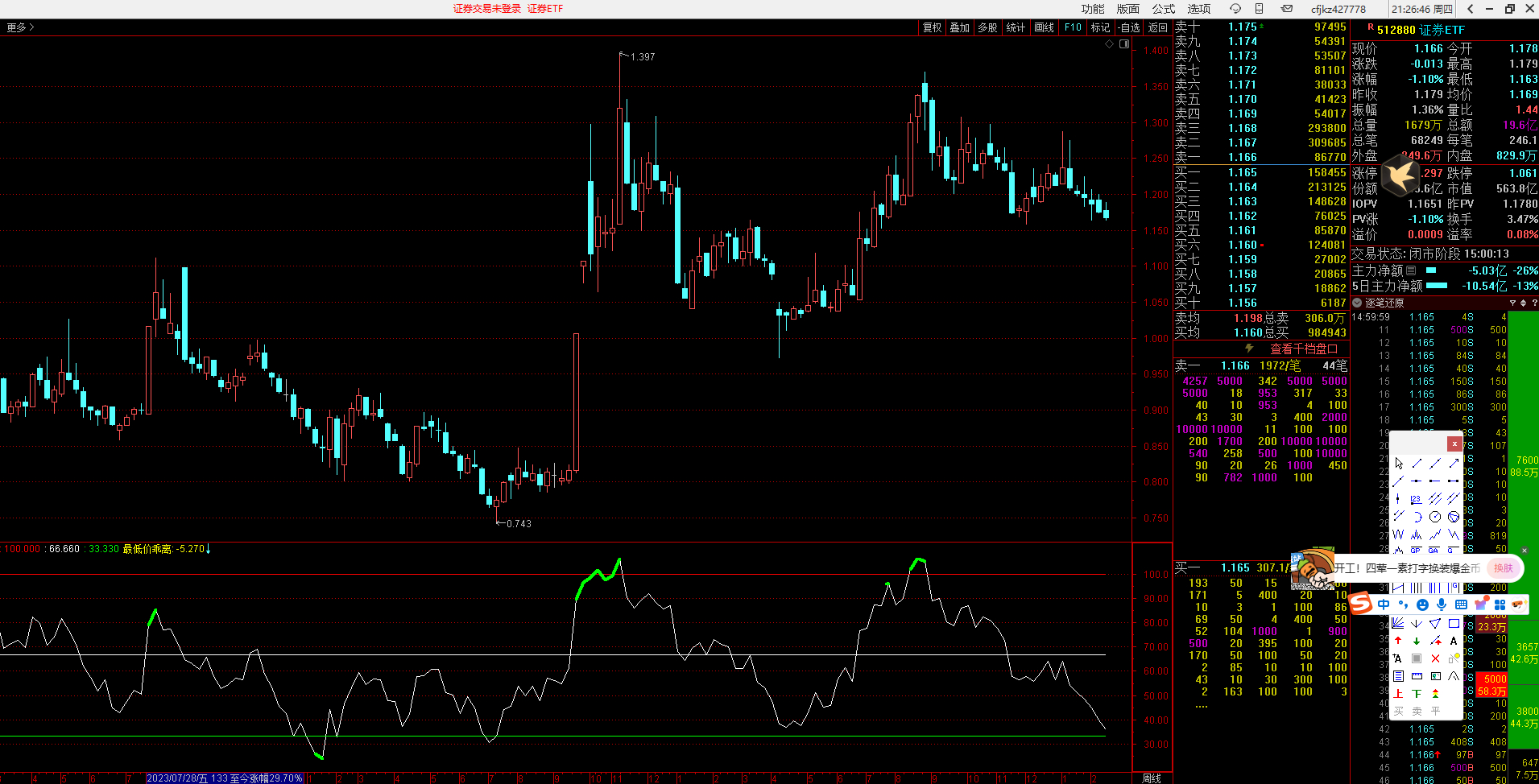1539x784 pixels.
Task: Close the drawing tools palette
Action: (1454, 444)
